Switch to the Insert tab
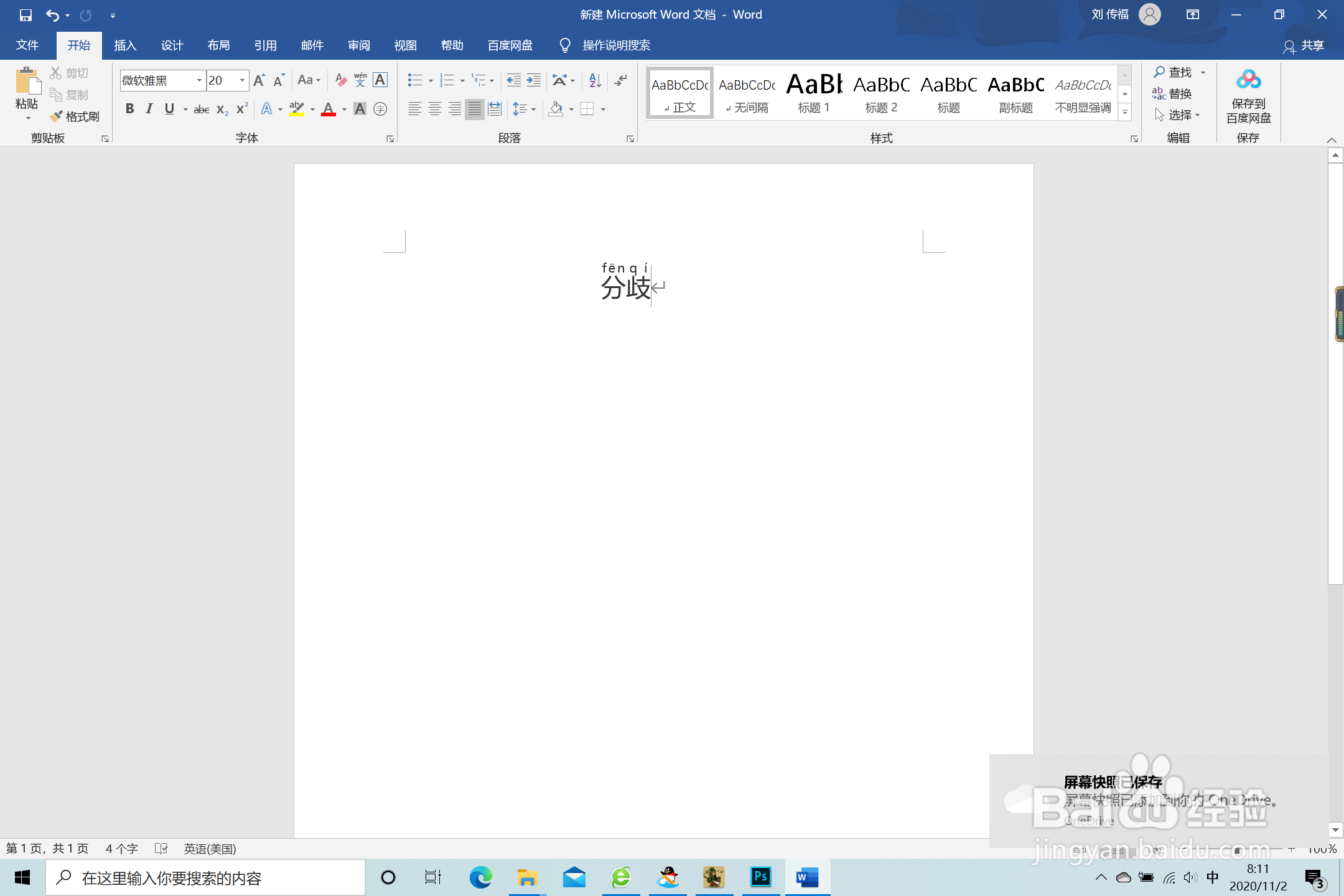This screenshot has width=1344, height=896. pyautogui.click(x=125, y=45)
